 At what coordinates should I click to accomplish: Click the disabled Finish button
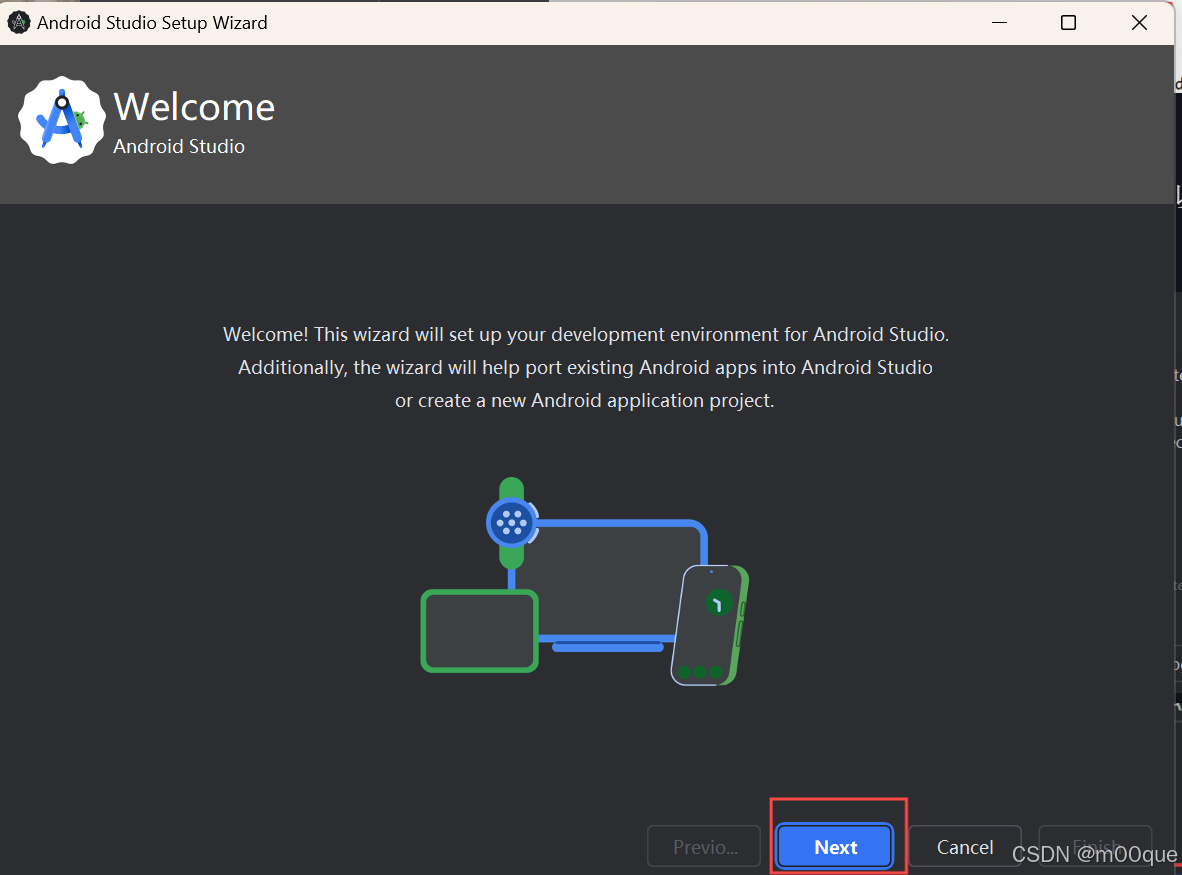coord(1095,847)
